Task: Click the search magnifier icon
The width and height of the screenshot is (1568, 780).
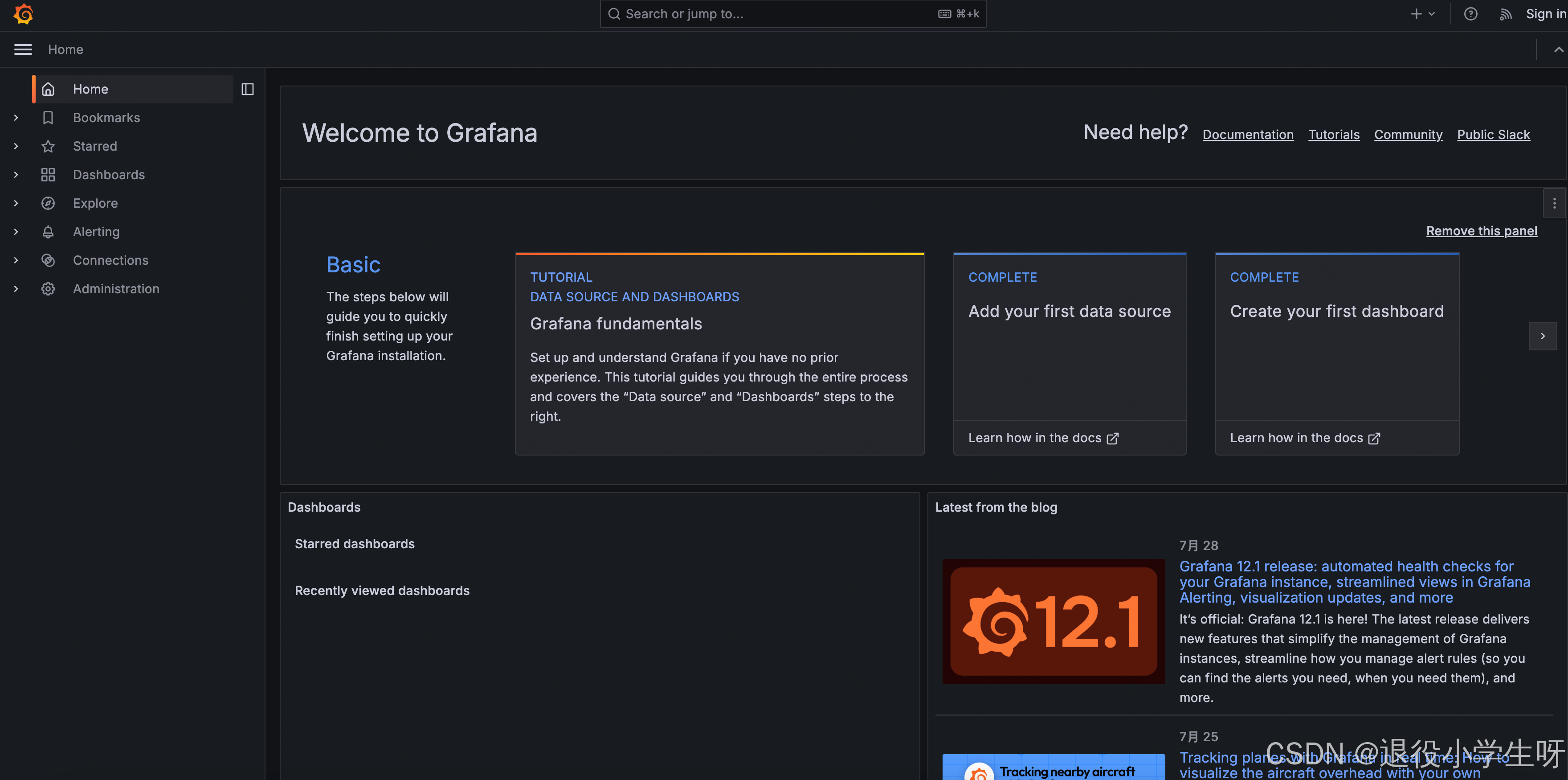Action: click(x=614, y=14)
